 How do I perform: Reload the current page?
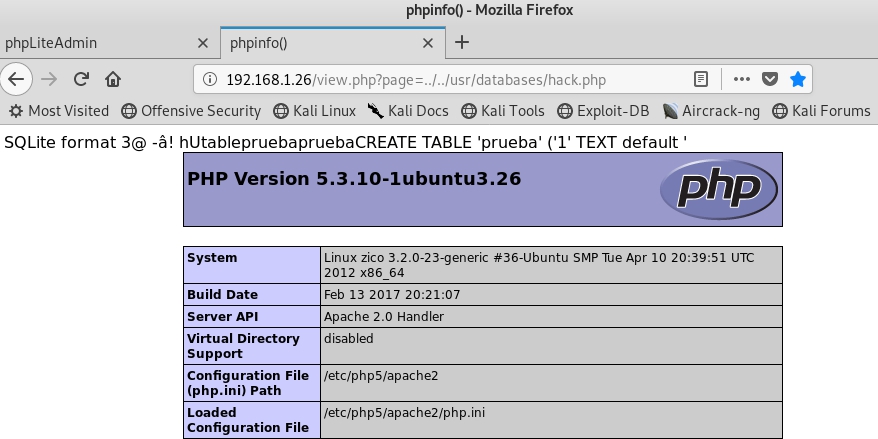point(81,79)
